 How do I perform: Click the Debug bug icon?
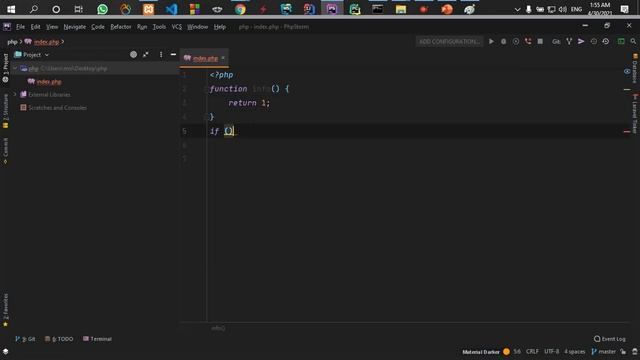[504, 42]
